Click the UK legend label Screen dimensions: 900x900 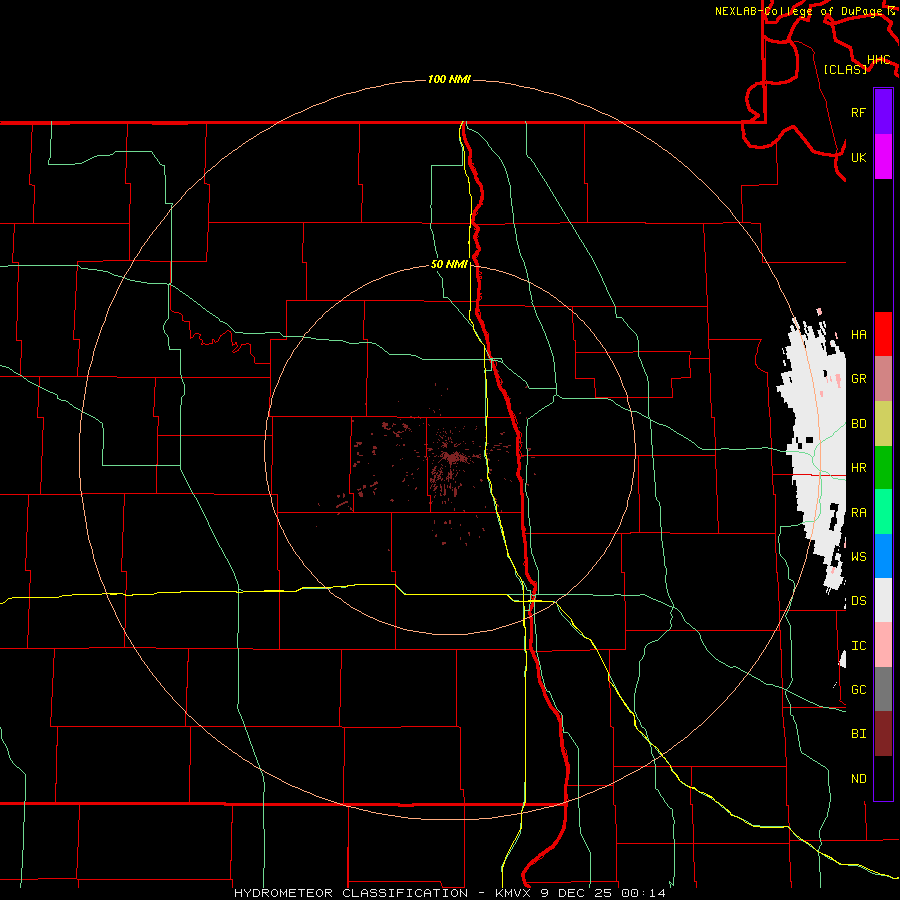click(859, 157)
